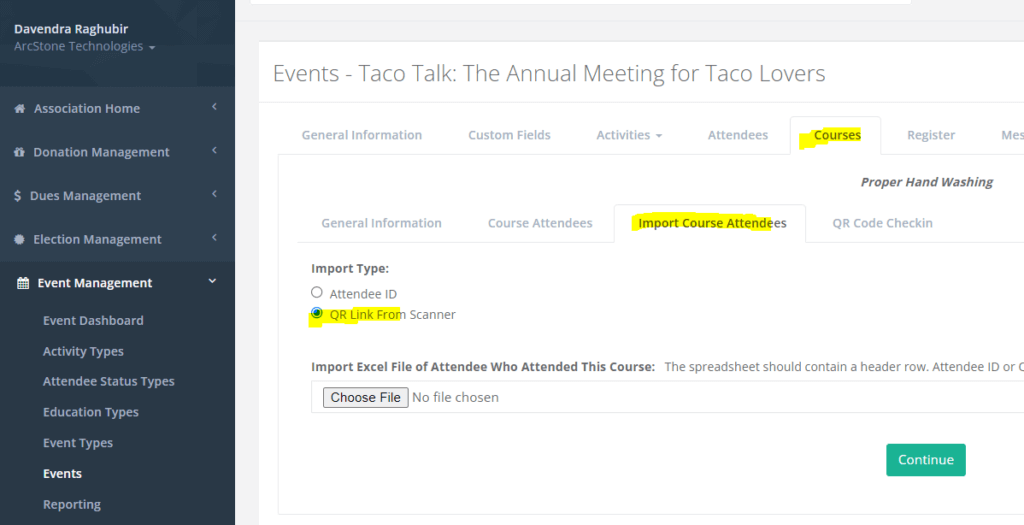Open the ArcStone Technologies account dropdown

tap(84, 47)
